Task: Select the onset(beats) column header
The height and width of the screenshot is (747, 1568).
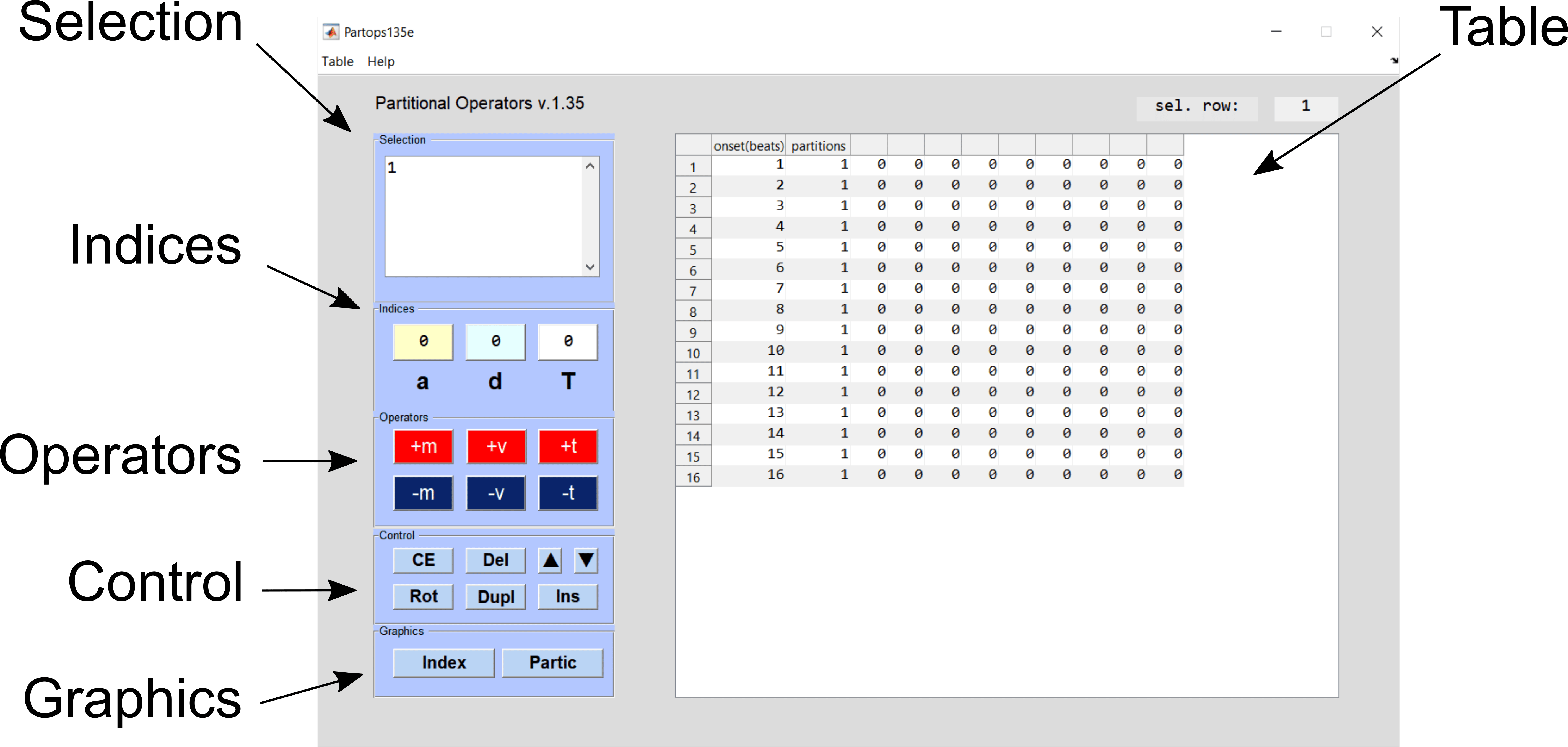Action: [x=749, y=146]
